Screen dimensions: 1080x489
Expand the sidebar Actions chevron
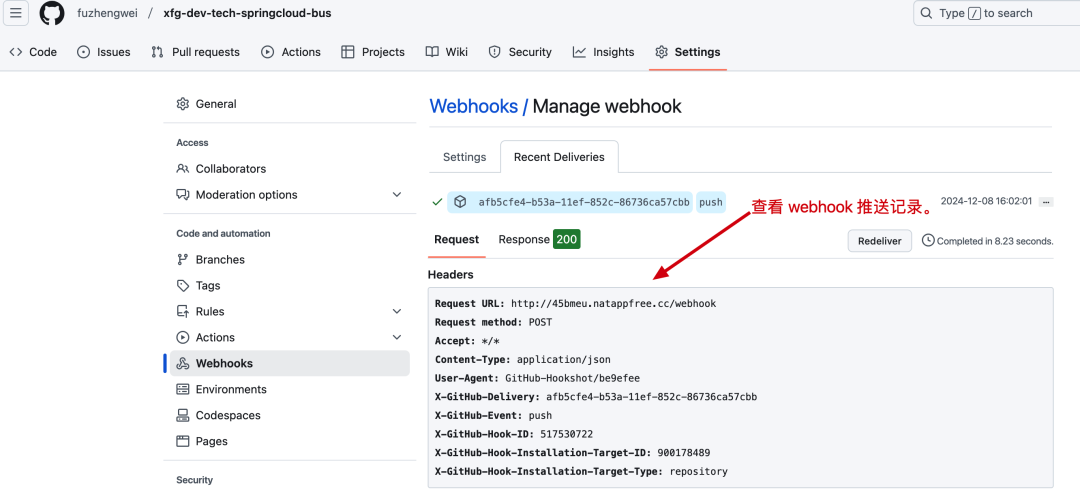[397, 337]
